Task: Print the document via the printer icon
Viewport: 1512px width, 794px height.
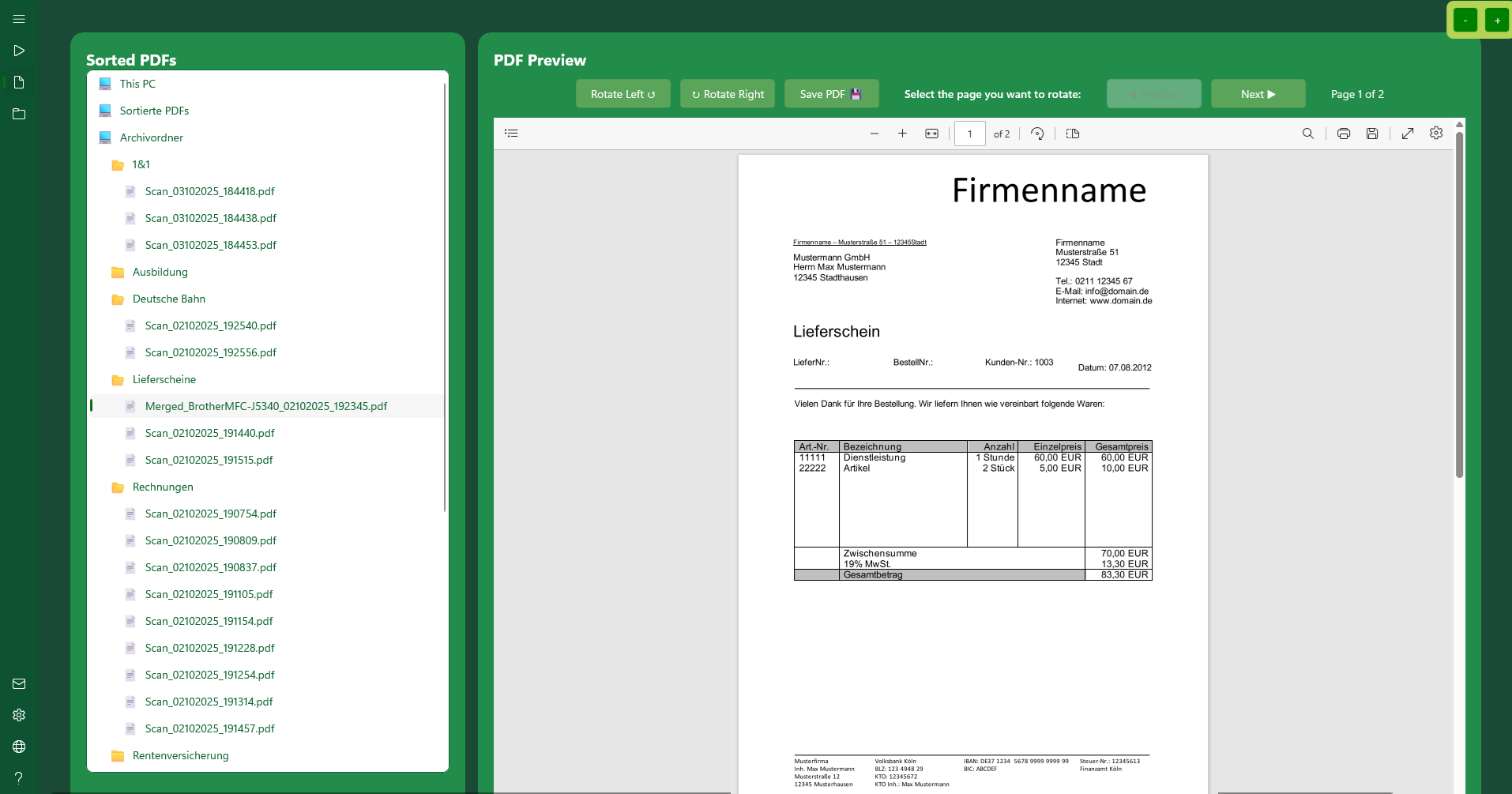Action: click(x=1344, y=133)
